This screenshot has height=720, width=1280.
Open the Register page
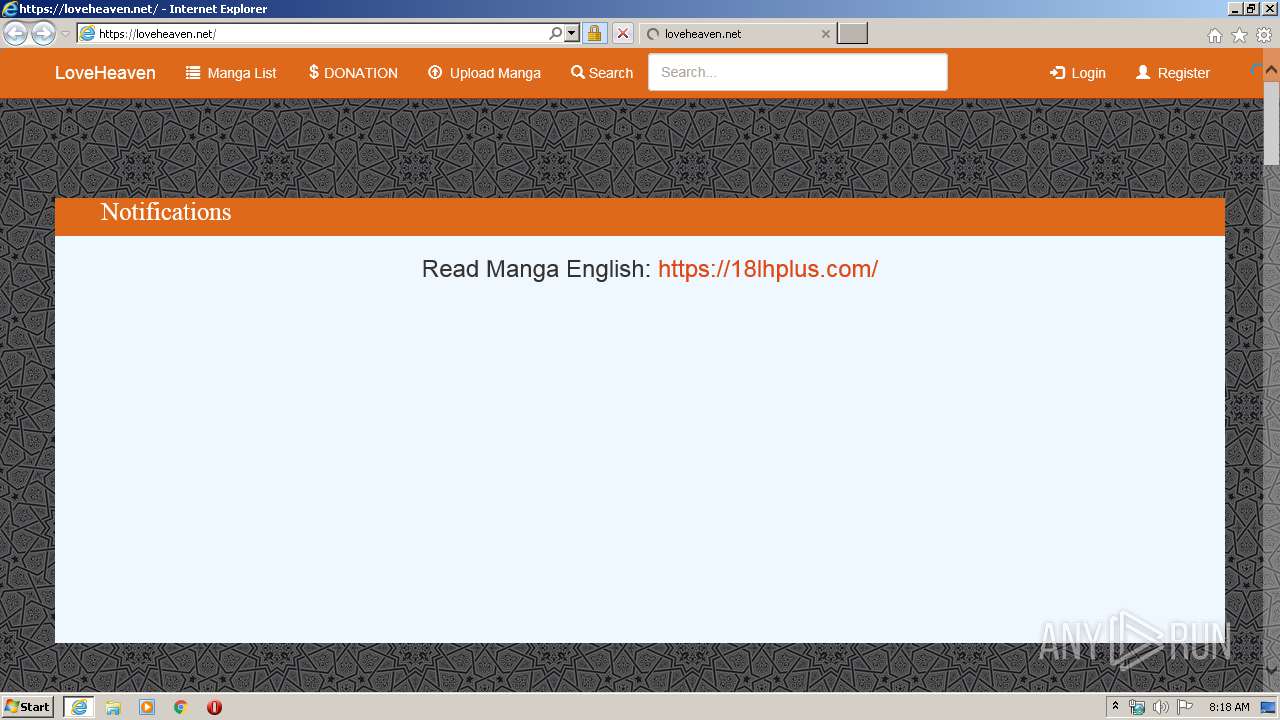coord(1173,73)
